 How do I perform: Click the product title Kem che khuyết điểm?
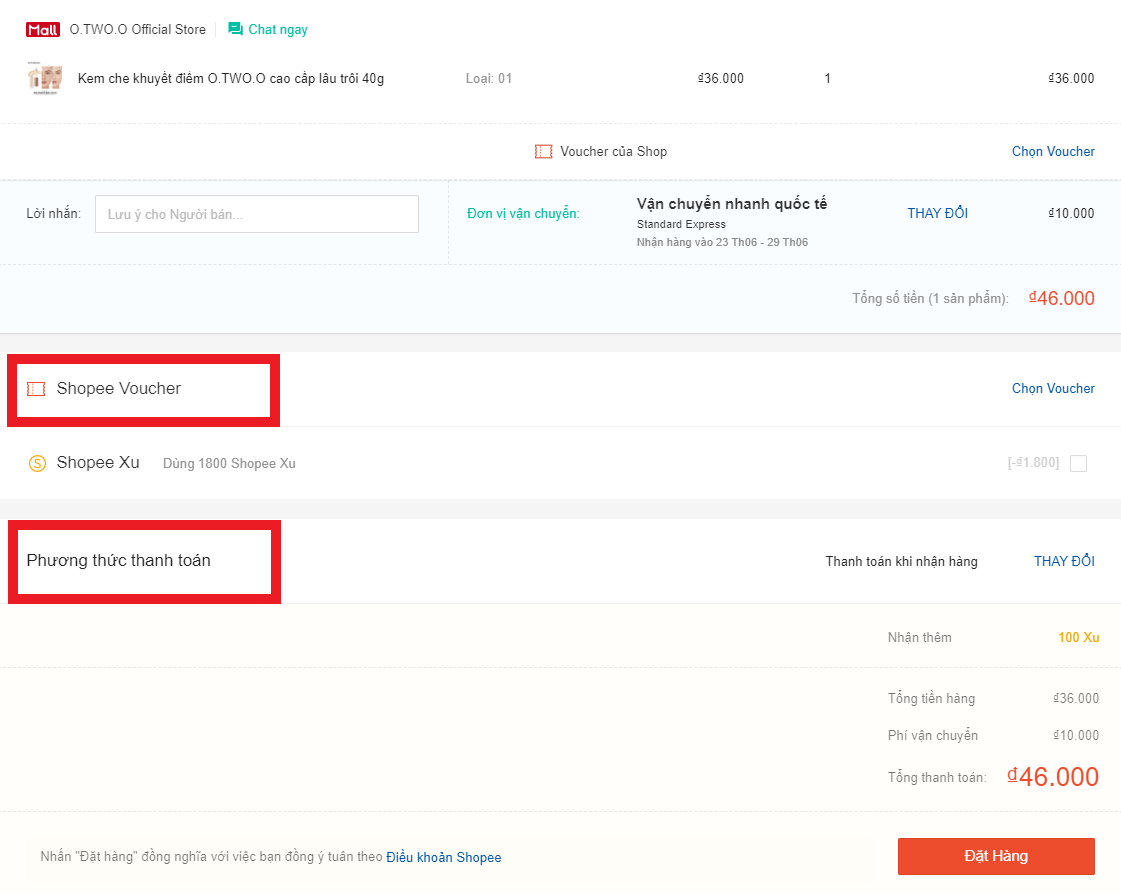click(231, 79)
